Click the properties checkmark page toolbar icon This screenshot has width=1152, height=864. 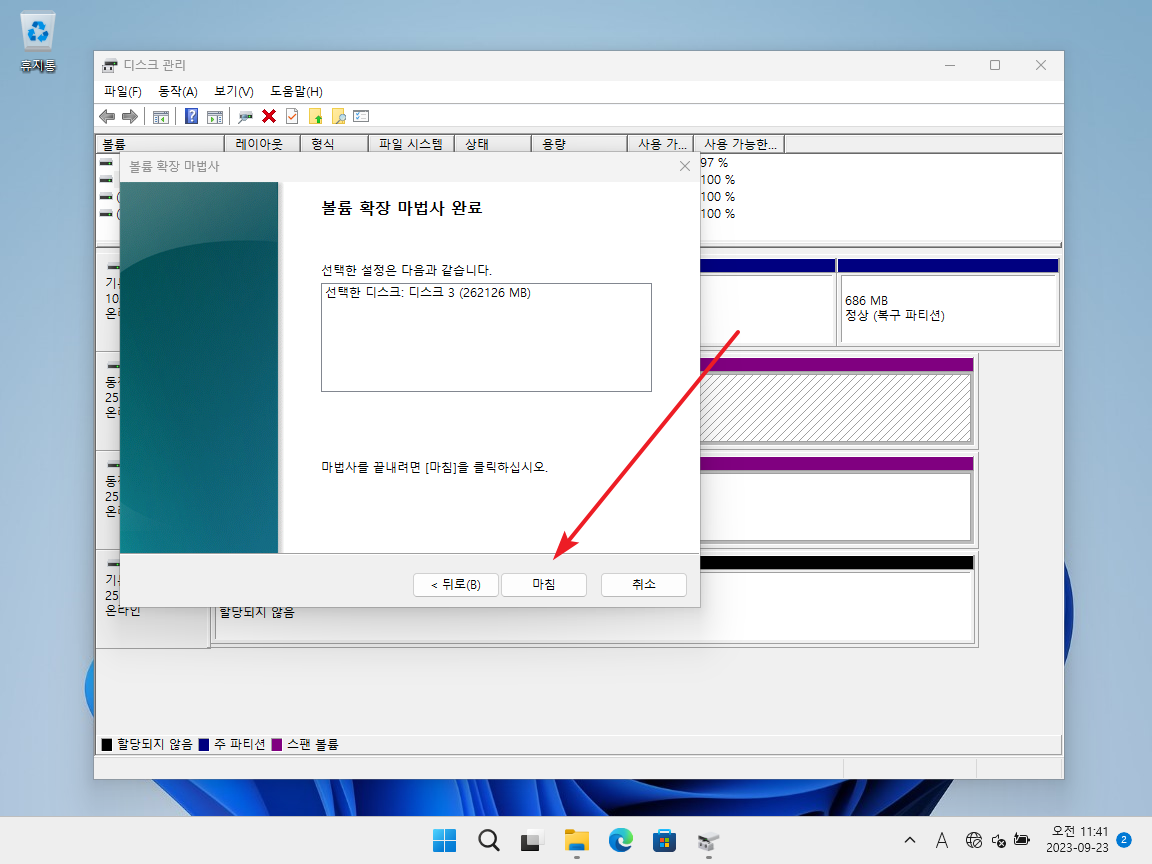(x=292, y=116)
